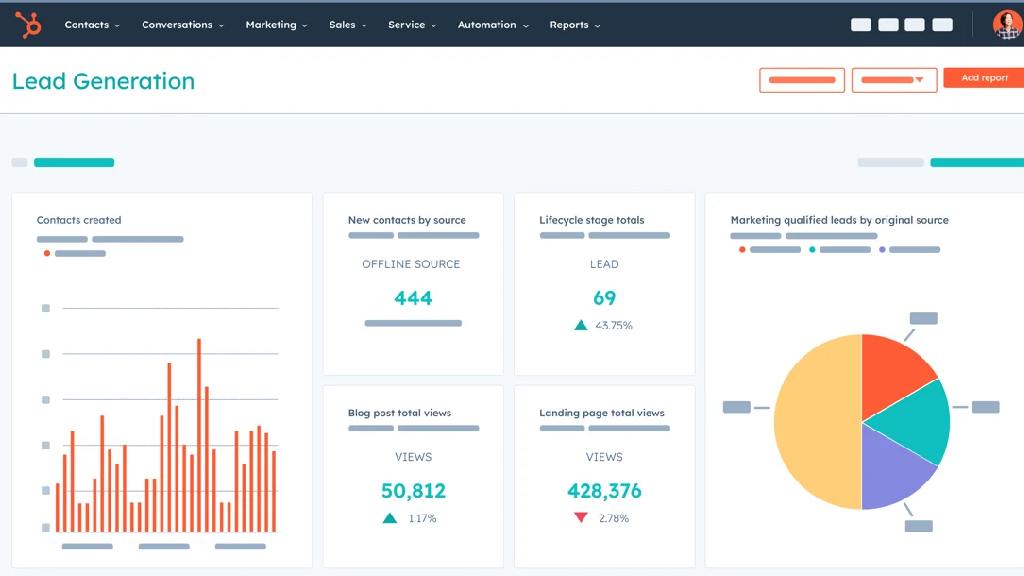The height and width of the screenshot is (576, 1024).
Task: Select the teal tab below Lead Generation title
Action: [x=74, y=162]
